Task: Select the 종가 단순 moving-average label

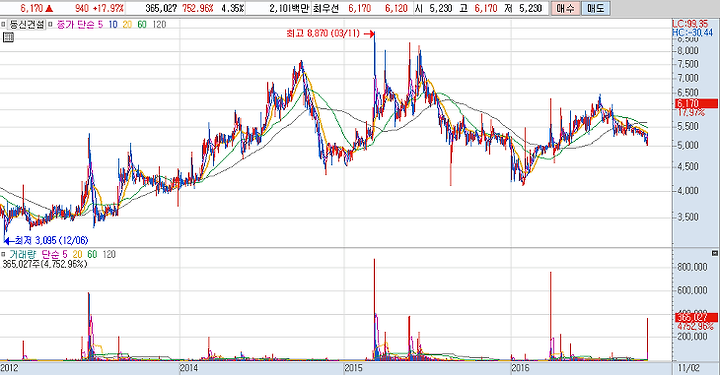Action: 76,25
